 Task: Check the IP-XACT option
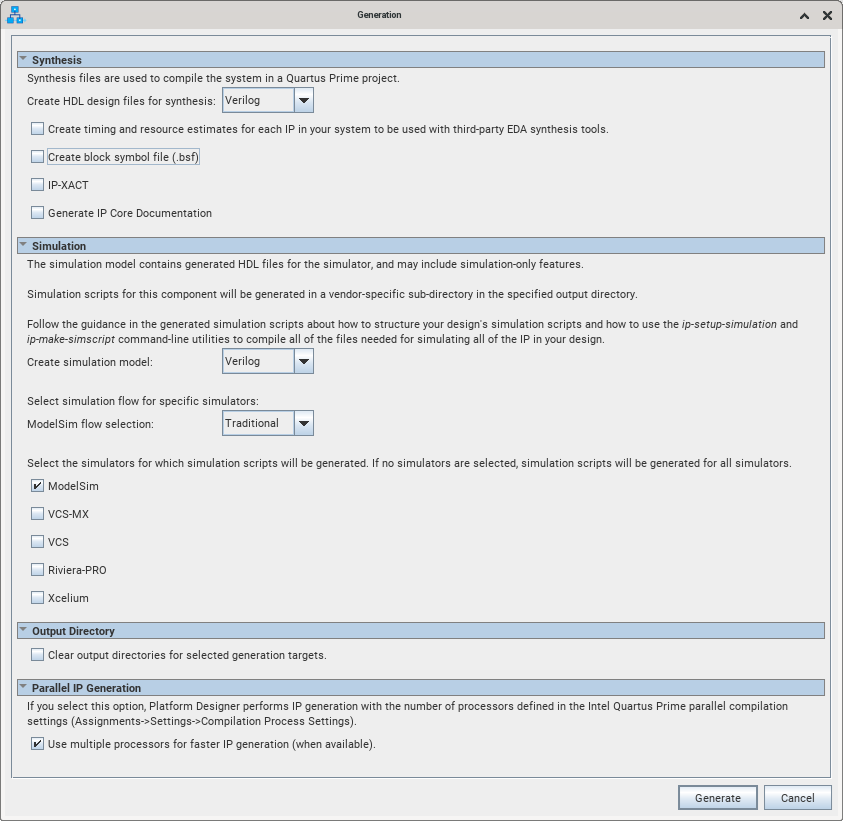(x=38, y=185)
